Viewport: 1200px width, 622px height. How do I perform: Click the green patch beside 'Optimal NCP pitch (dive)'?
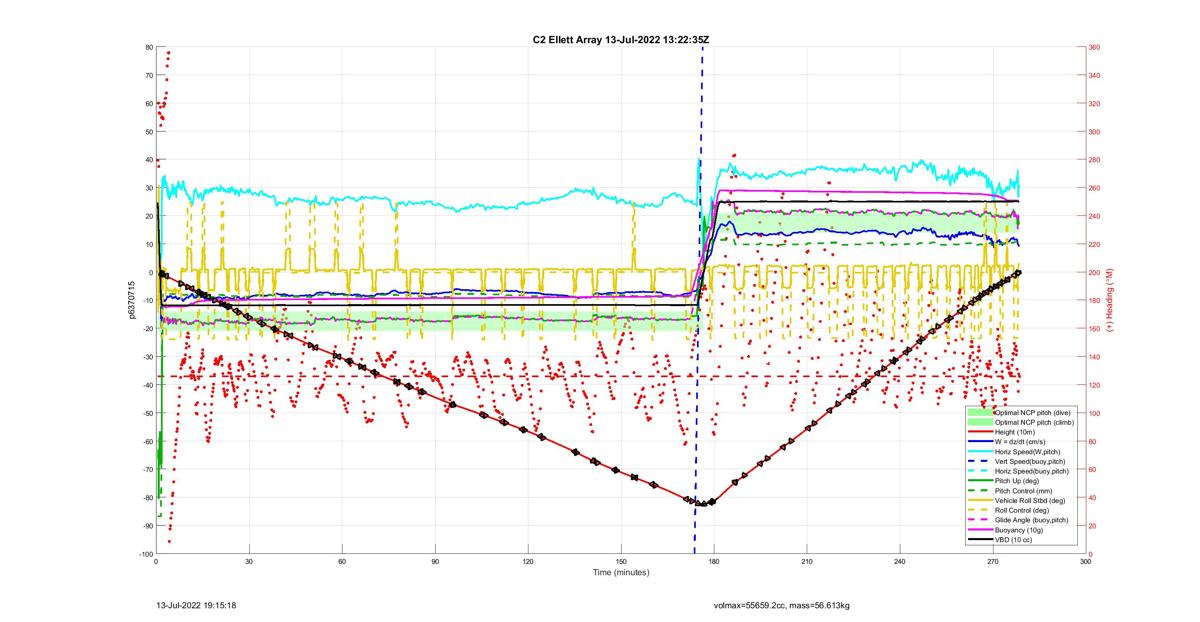coord(980,412)
